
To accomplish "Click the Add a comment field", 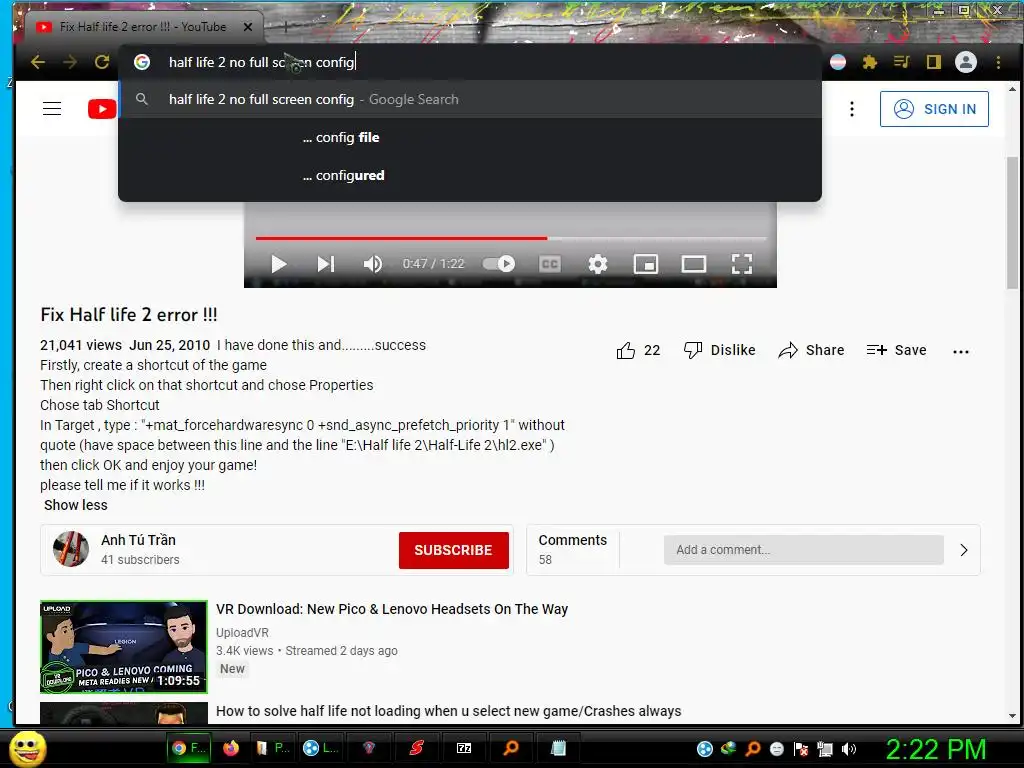I will pos(803,550).
